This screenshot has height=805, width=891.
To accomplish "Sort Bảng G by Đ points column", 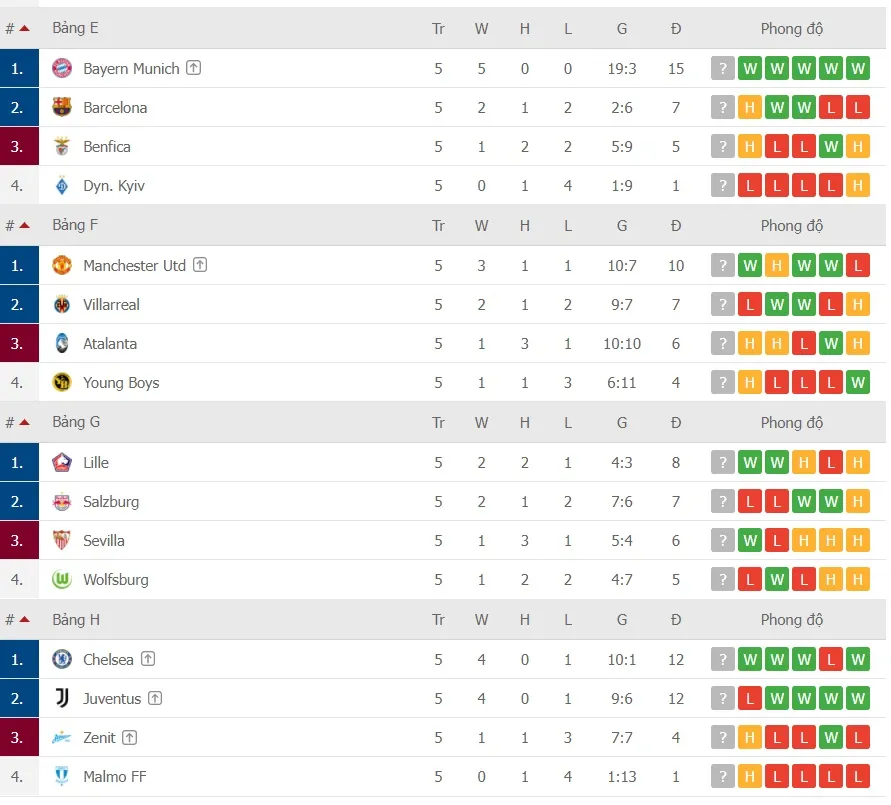I will (676, 423).
